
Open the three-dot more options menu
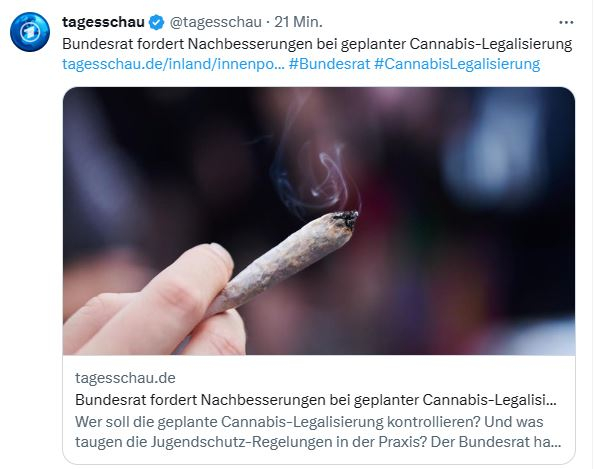point(566,23)
